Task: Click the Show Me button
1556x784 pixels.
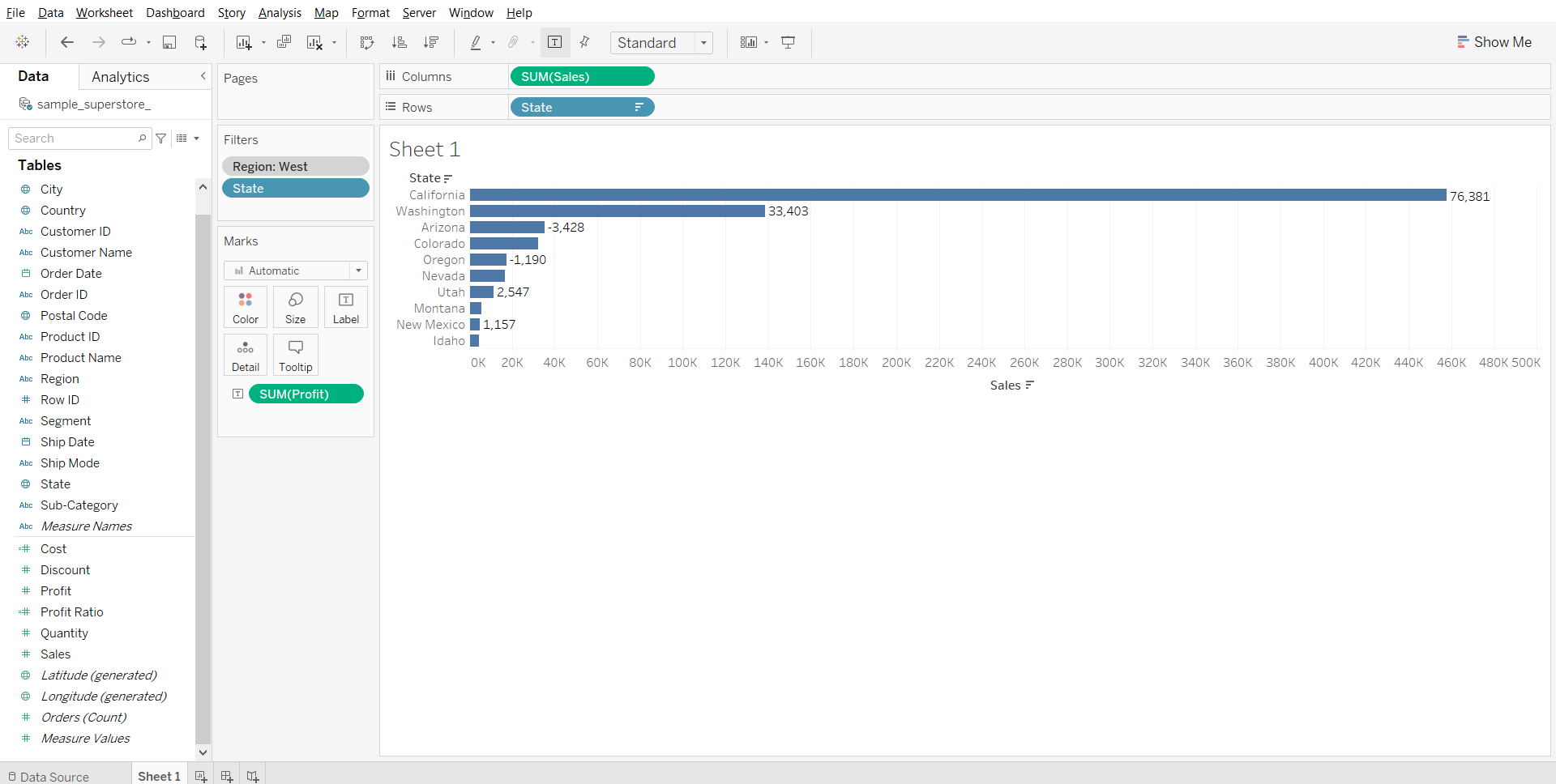Action: pyautogui.click(x=1494, y=42)
